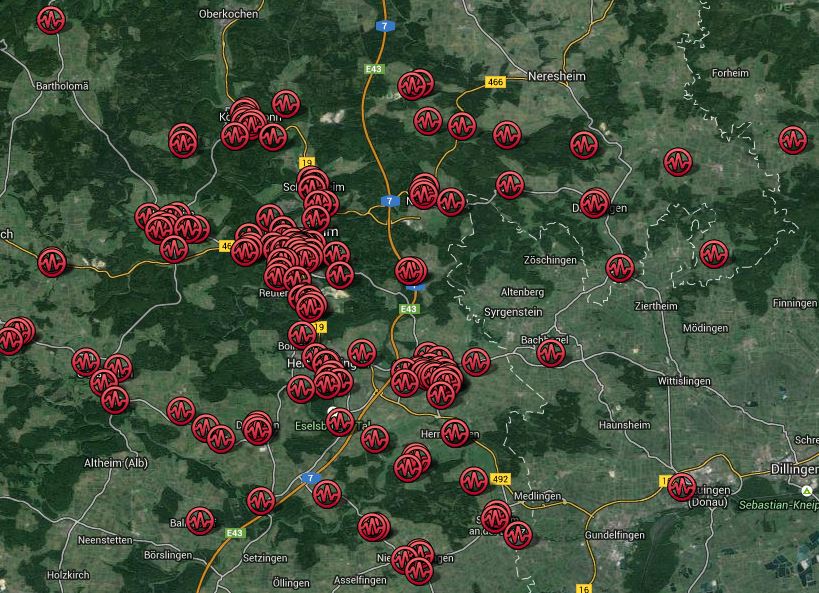Select the Ziertheim label

(x=656, y=306)
